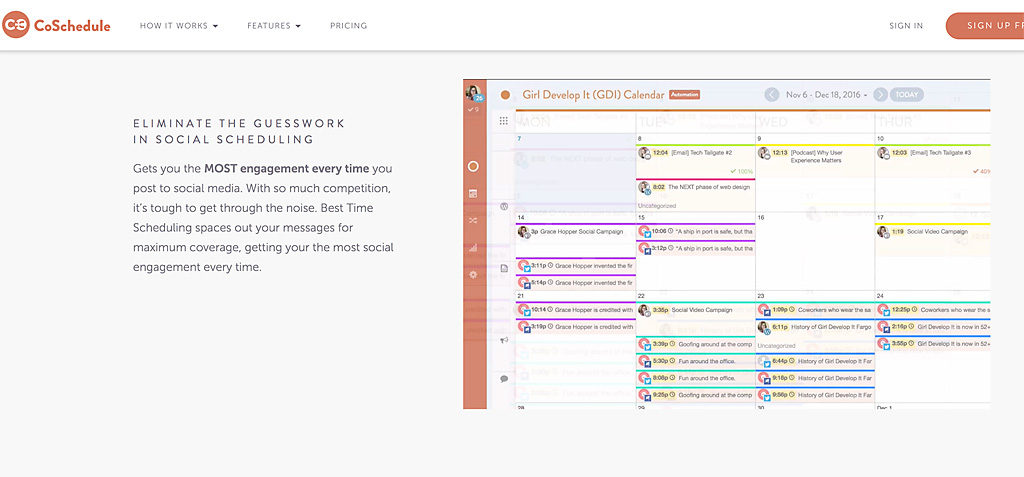Select the 8:08p Fun around the office tweet
The image size is (1024, 477).
coord(695,378)
